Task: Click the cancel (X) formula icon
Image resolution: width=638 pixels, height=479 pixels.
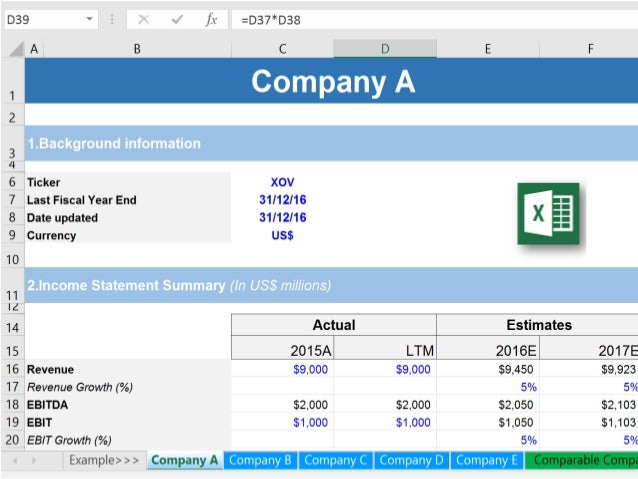Action: click(x=143, y=19)
